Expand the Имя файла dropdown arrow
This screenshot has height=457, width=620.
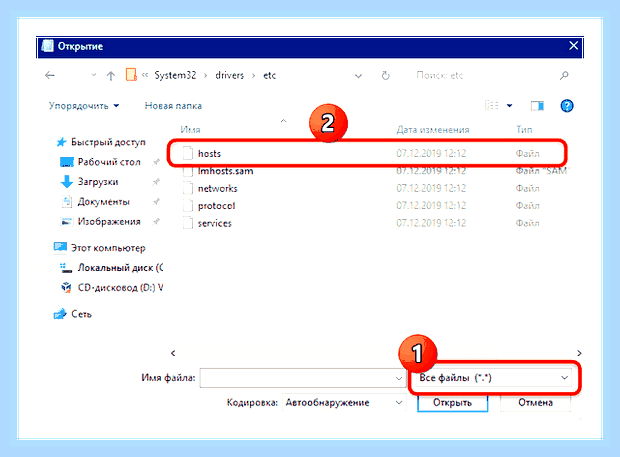(399, 378)
